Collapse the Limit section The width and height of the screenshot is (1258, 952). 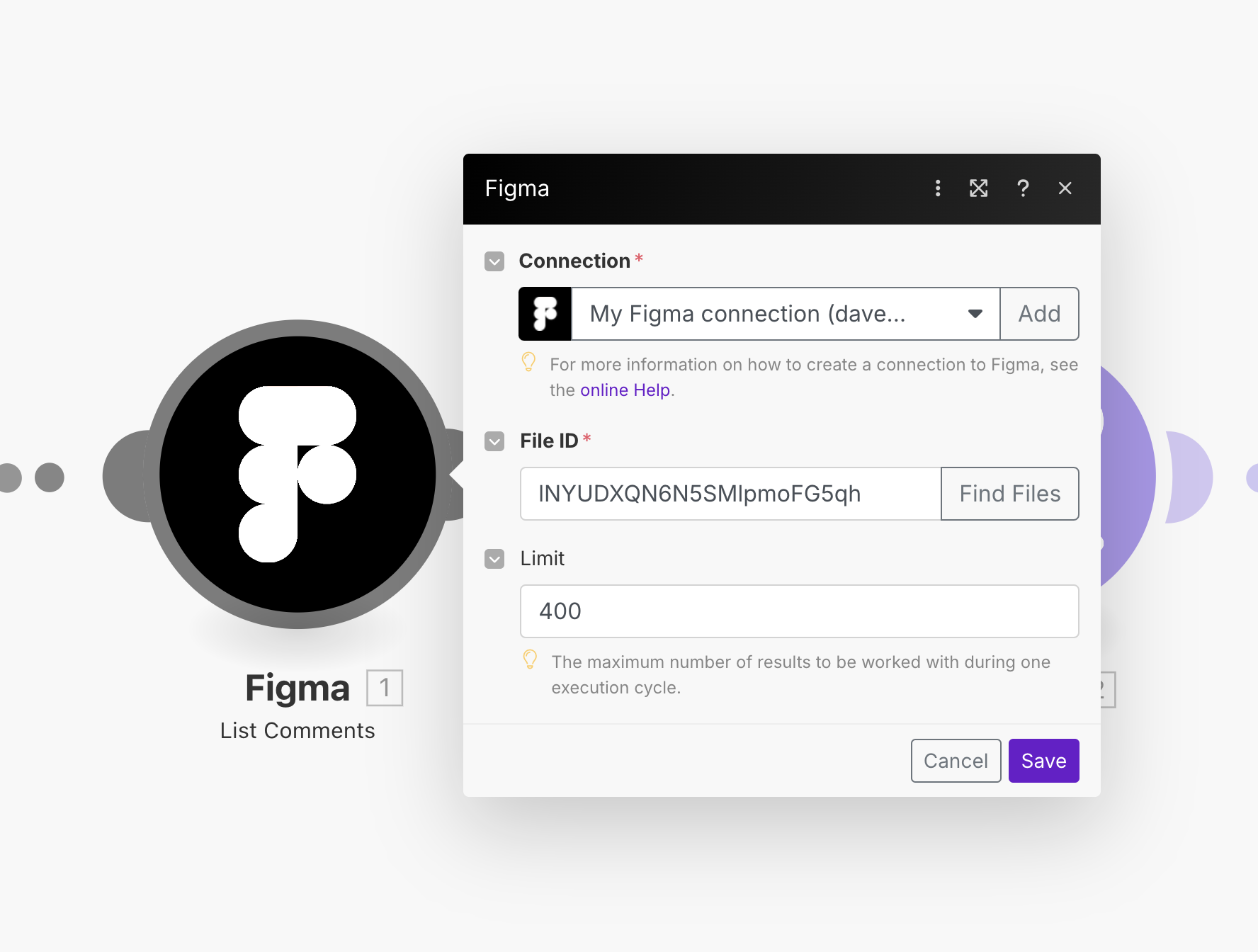pyautogui.click(x=494, y=559)
